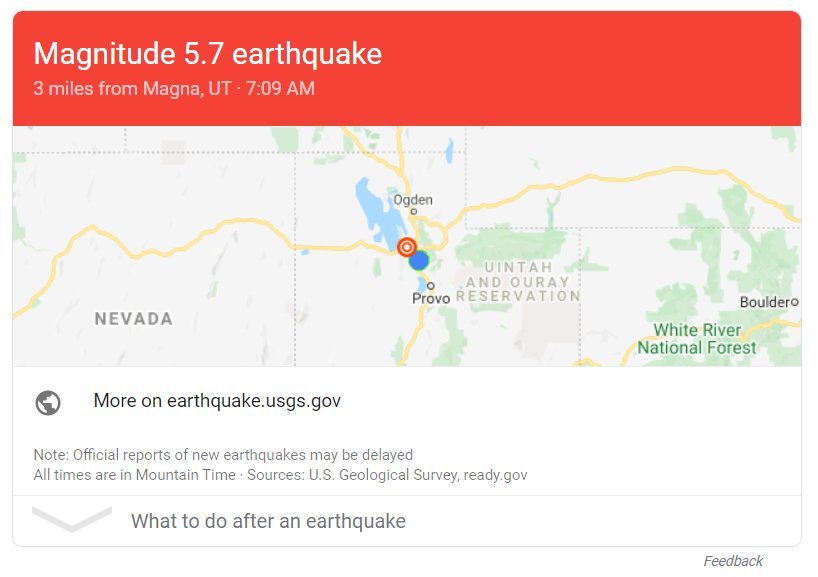
Task: Select the Provo city label on map
Action: 430,298
